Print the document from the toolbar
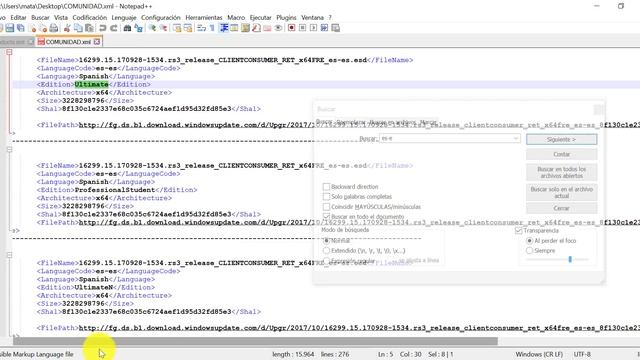Screen dimensions: 640x360 pos(53,28)
